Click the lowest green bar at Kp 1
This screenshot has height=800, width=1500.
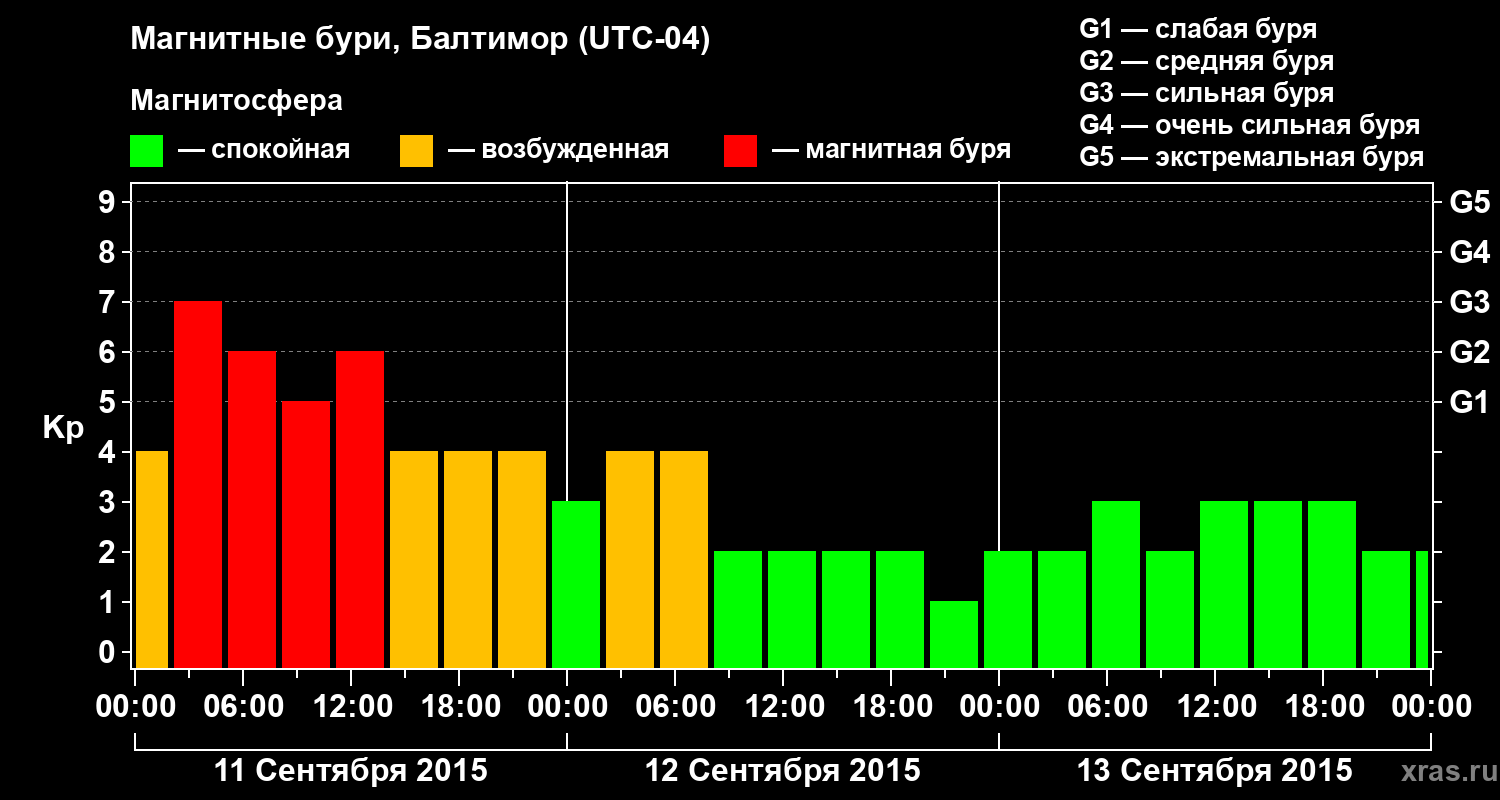click(954, 634)
